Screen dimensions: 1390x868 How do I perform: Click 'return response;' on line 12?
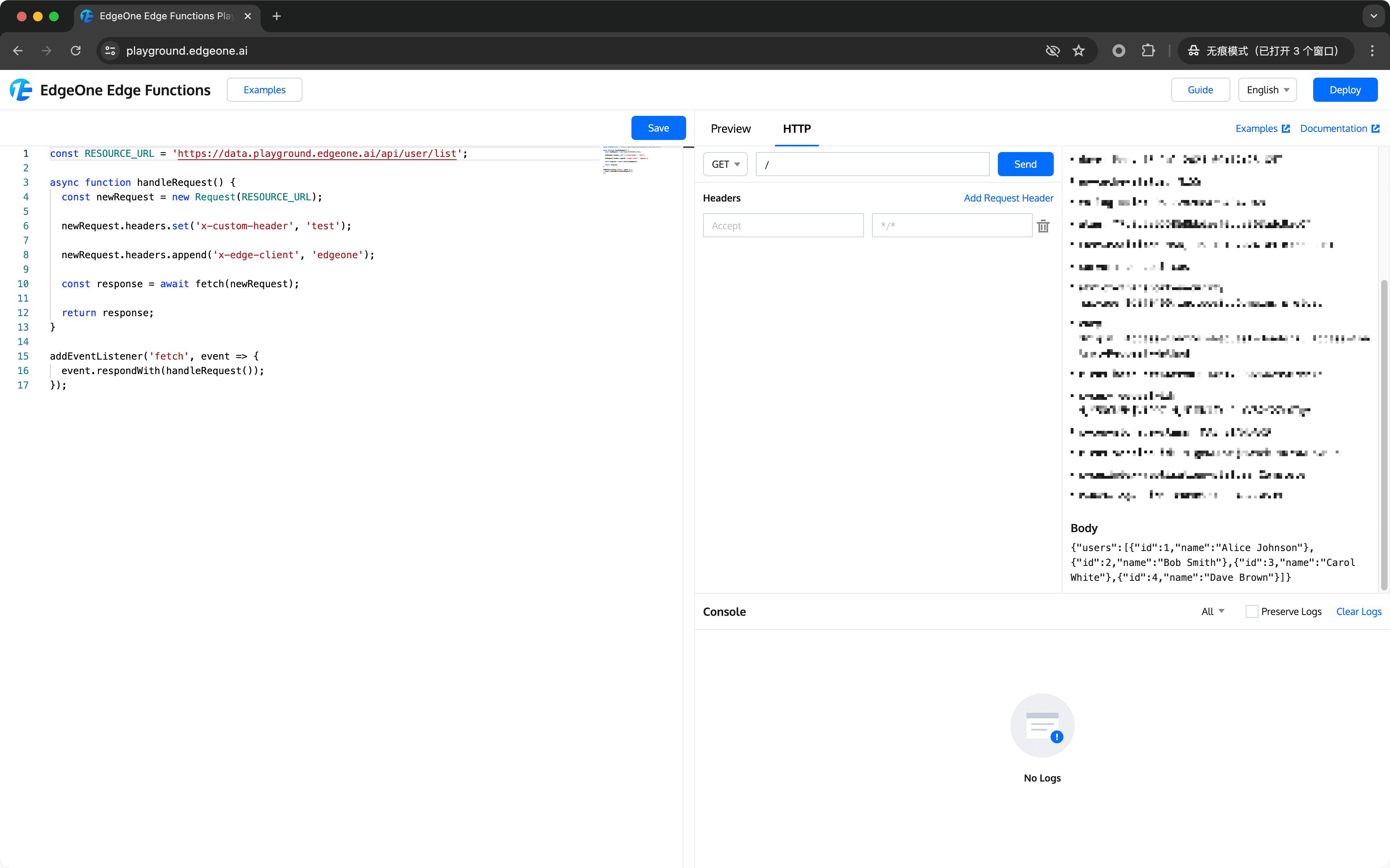tap(107, 313)
